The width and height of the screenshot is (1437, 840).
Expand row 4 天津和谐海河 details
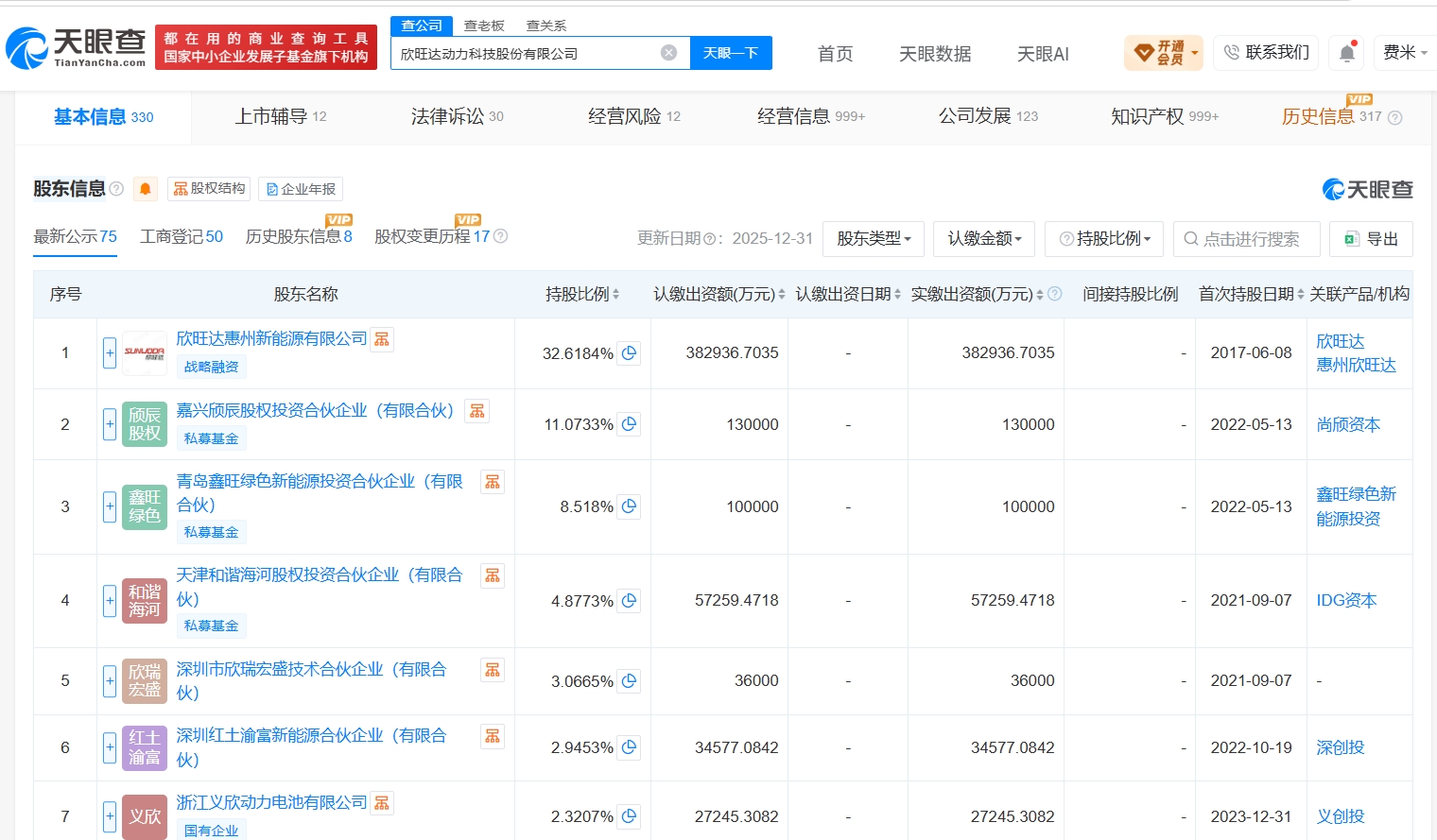tap(110, 601)
